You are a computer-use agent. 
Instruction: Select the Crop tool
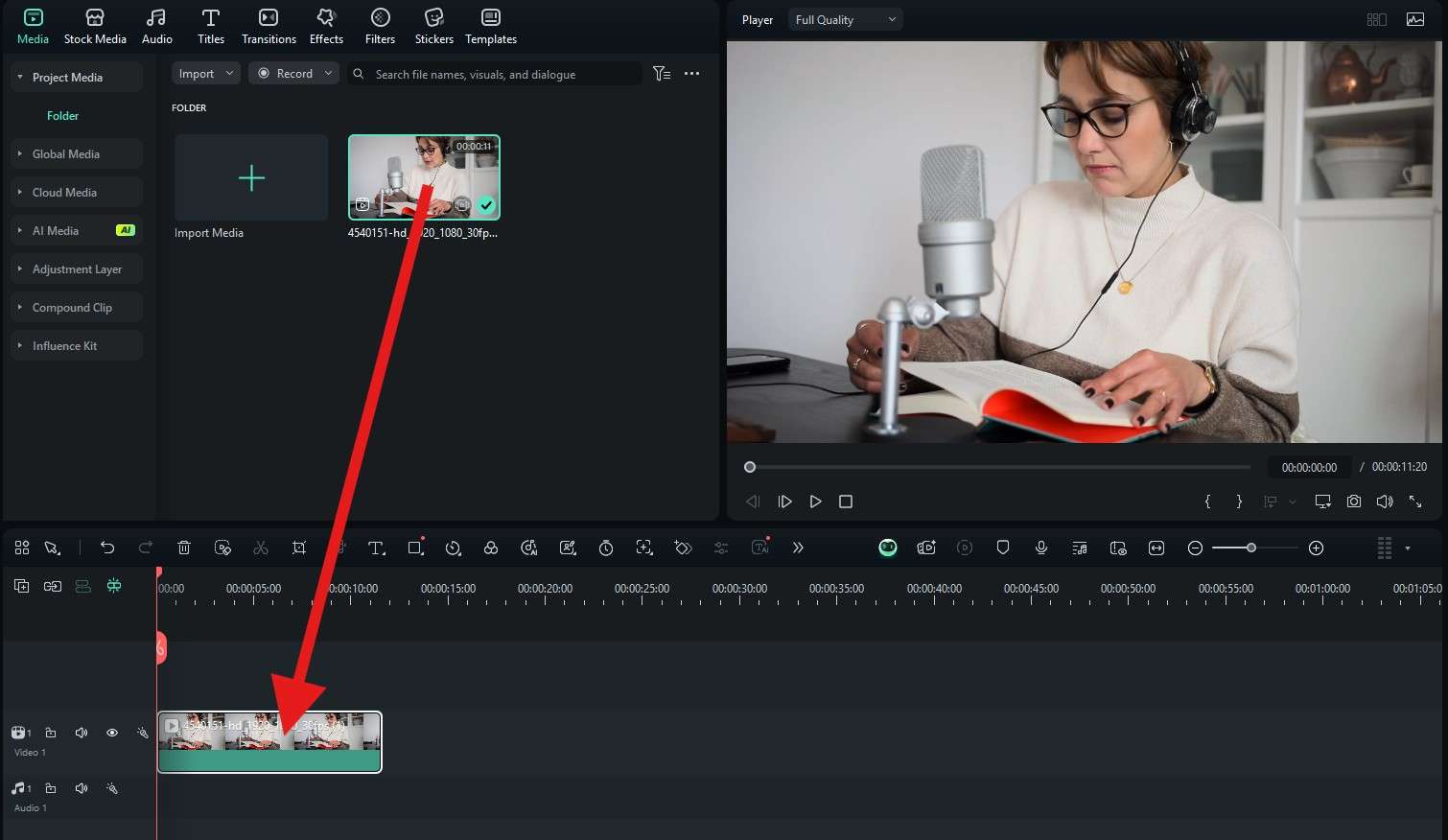(299, 548)
